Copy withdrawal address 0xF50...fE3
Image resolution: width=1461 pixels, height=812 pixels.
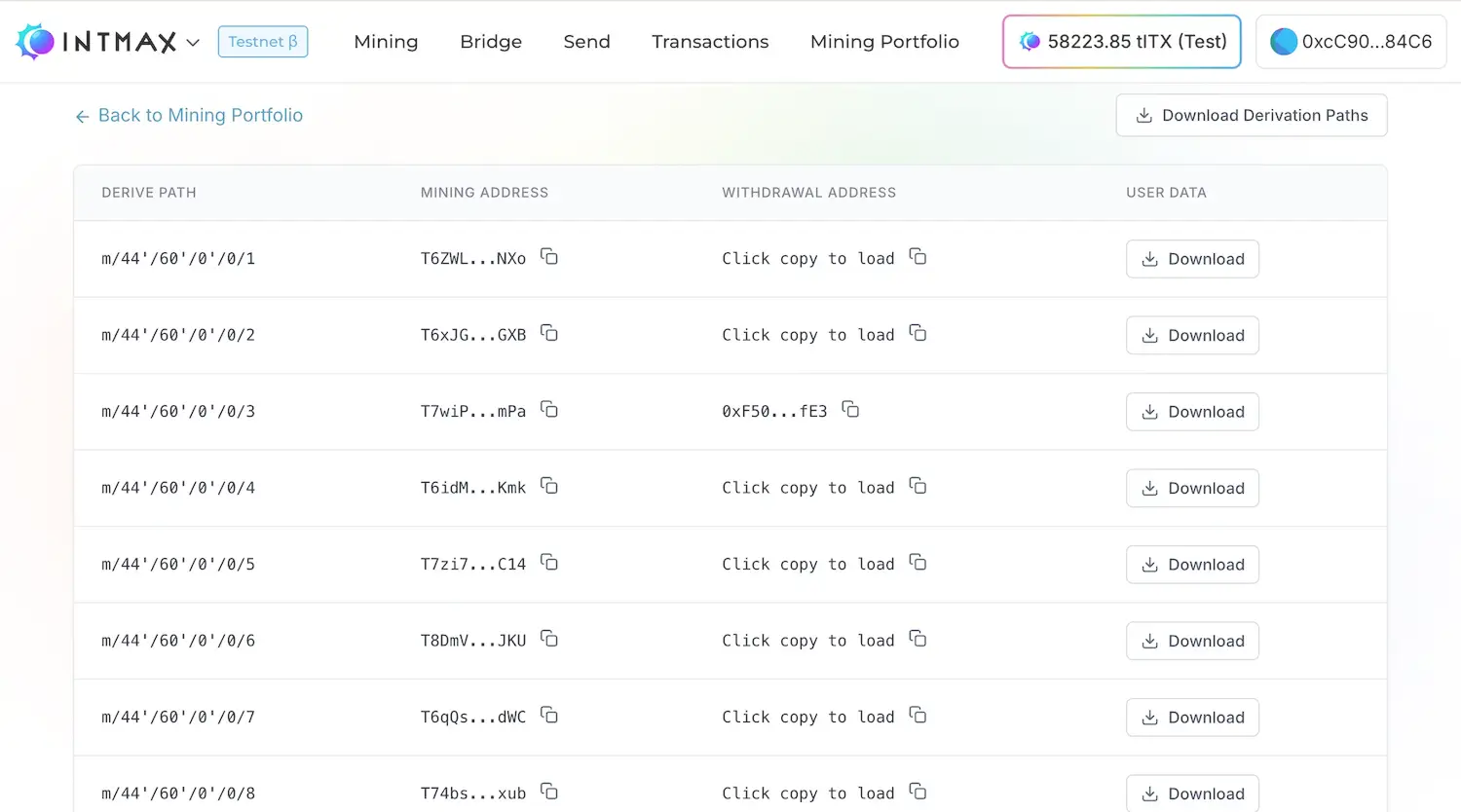(x=850, y=410)
